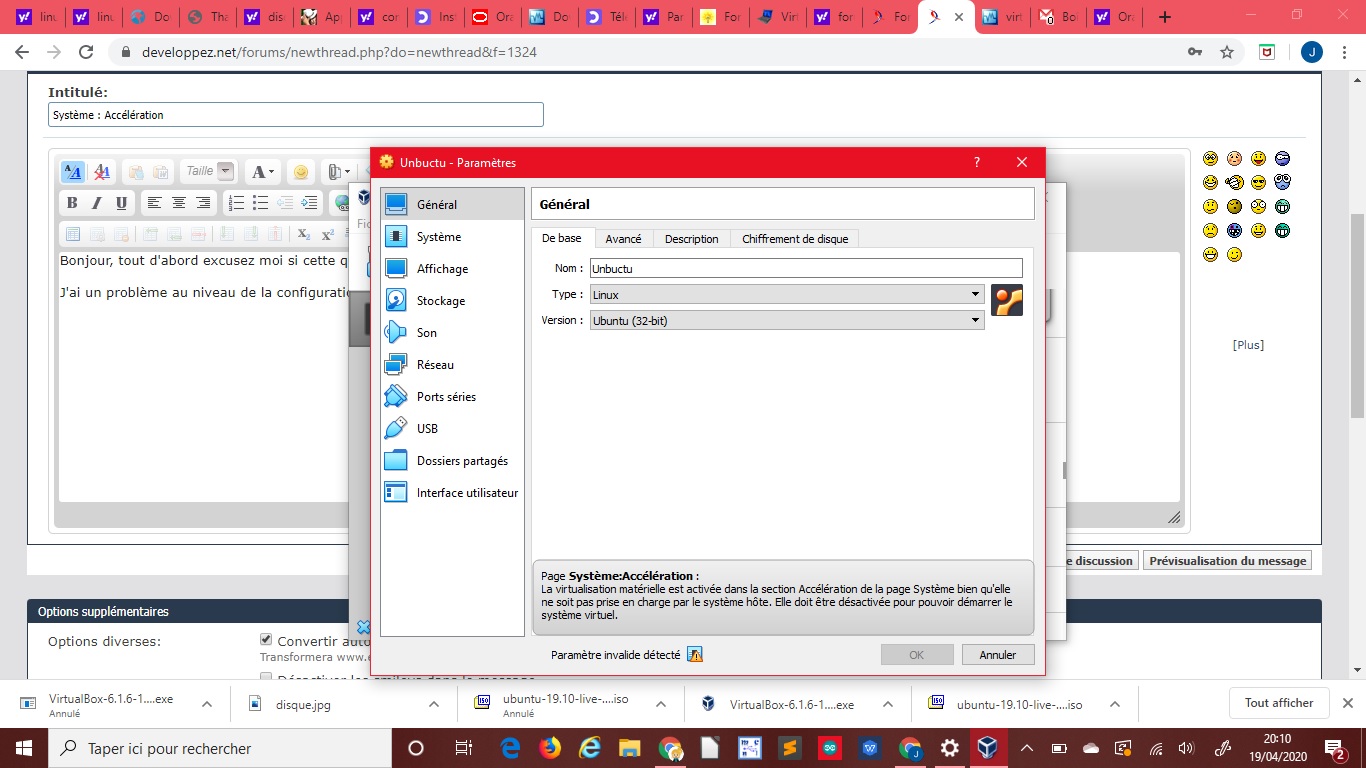
Task: Select the Général settings category
Action: (452, 204)
